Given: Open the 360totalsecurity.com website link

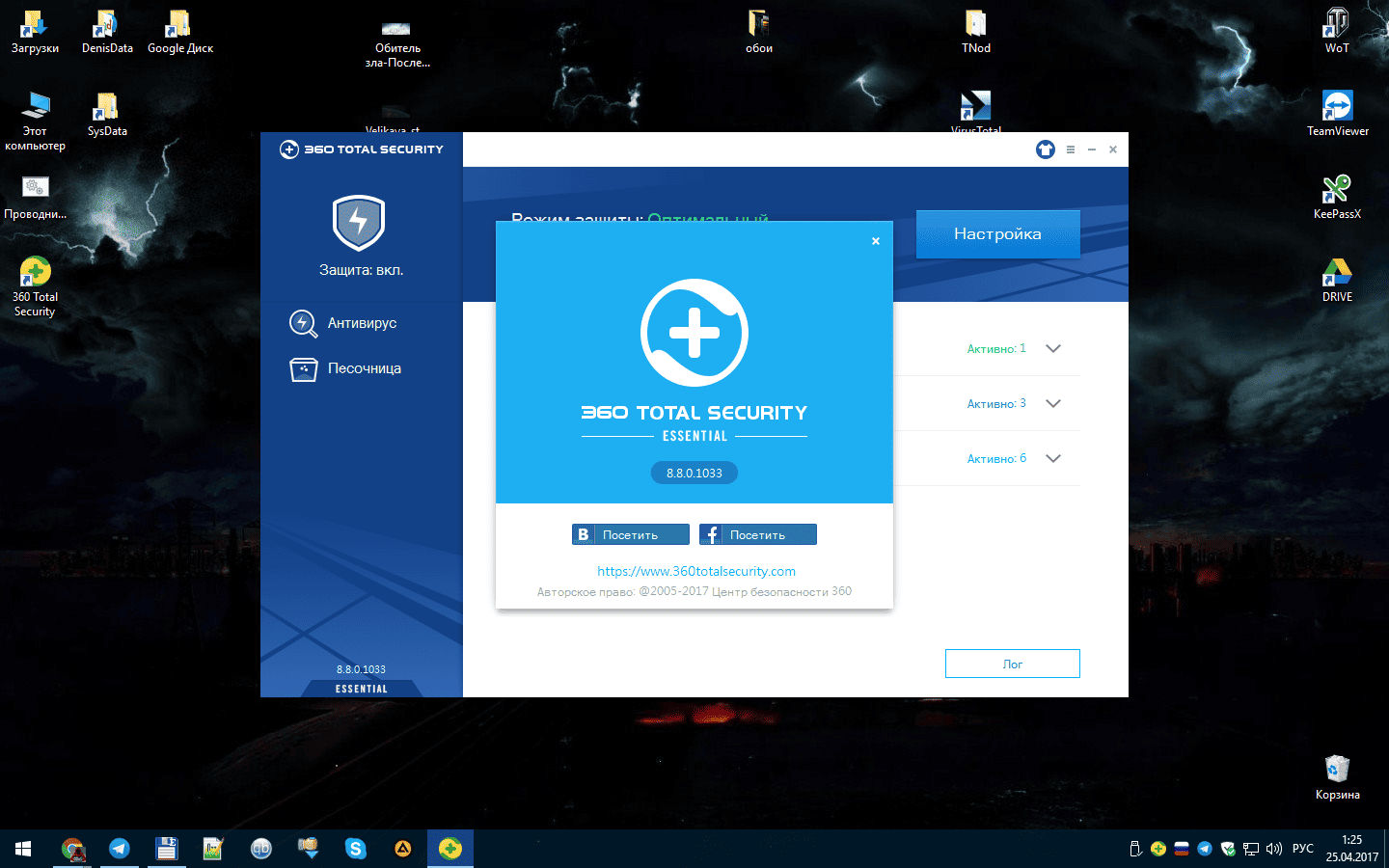Looking at the screenshot, I should coord(696,571).
